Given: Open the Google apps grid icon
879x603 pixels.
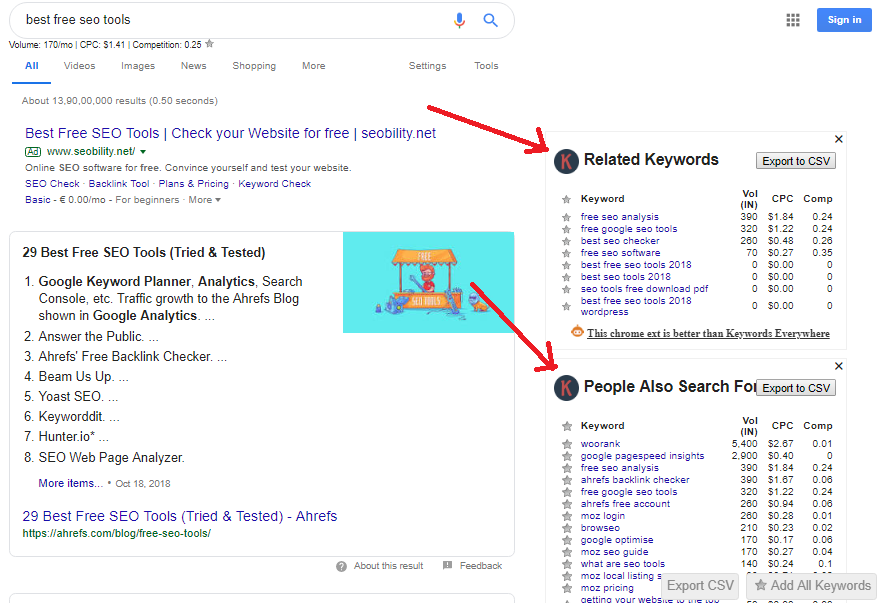Looking at the screenshot, I should (793, 21).
